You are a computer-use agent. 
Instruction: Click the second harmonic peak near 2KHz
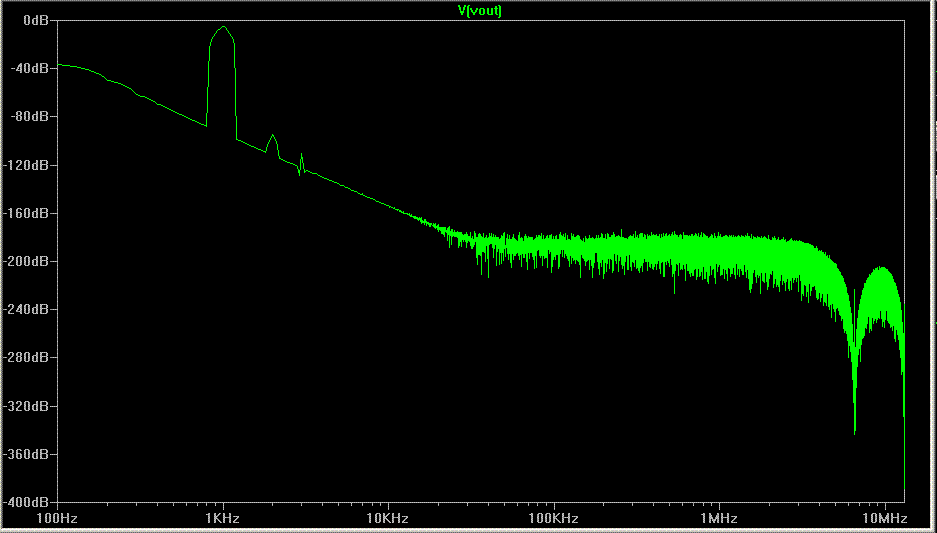[x=272, y=136]
